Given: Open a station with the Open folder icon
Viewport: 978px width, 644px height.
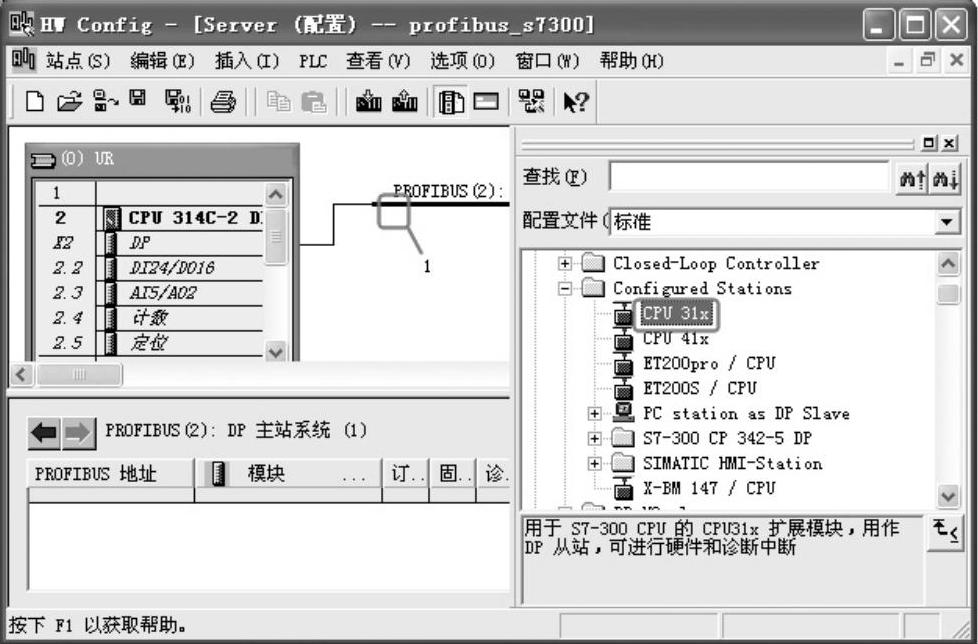Looking at the screenshot, I should 70,101.
